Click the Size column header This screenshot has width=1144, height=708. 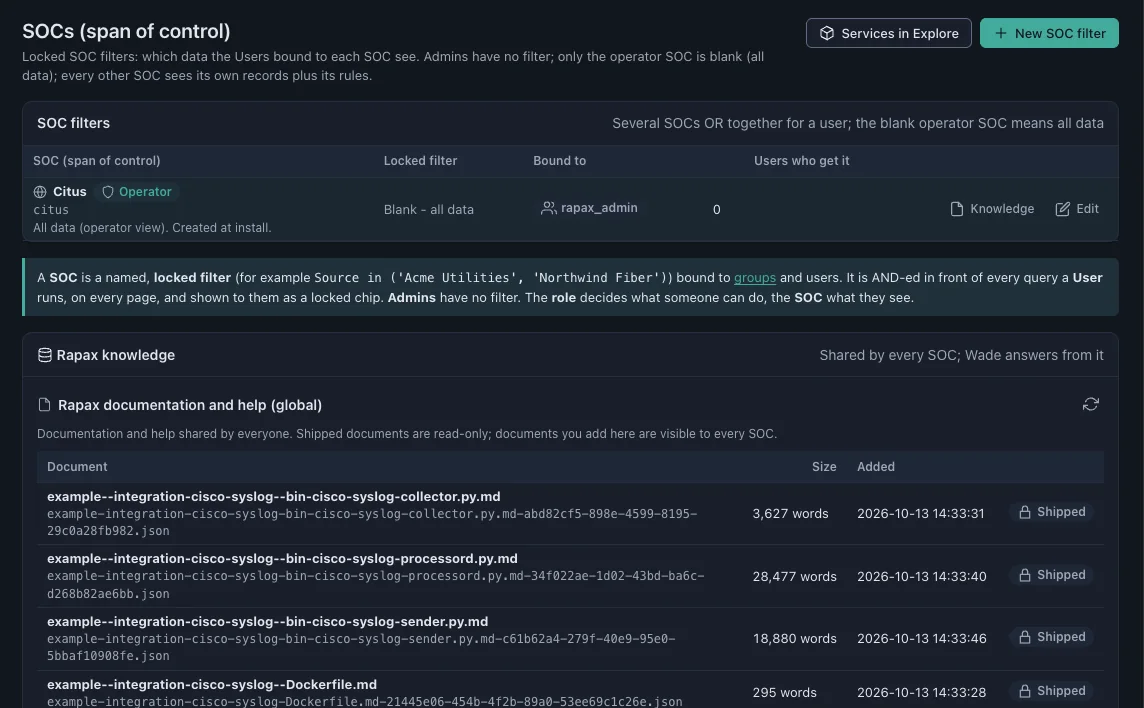coord(824,466)
